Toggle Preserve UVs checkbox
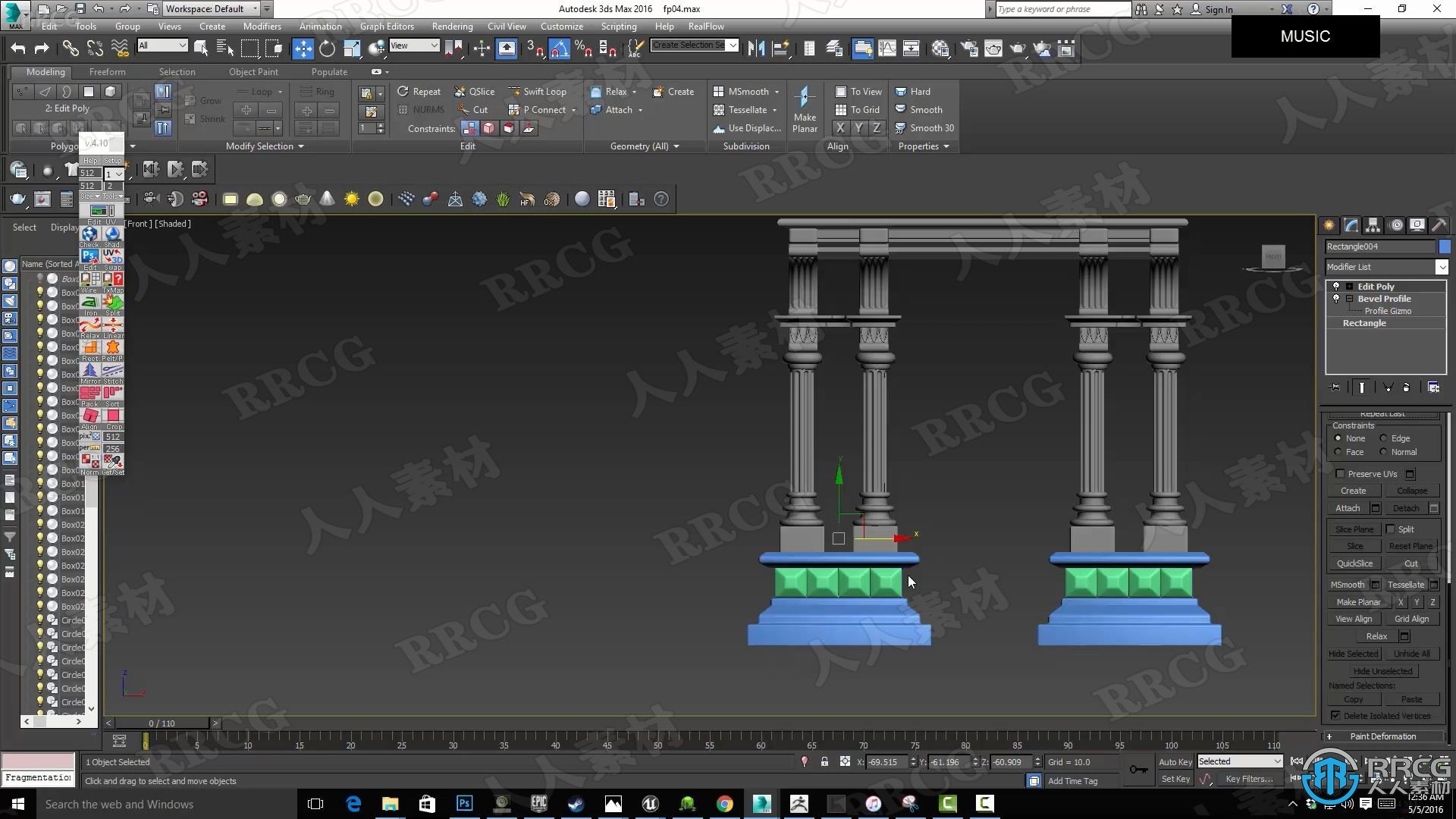 [x=1338, y=473]
